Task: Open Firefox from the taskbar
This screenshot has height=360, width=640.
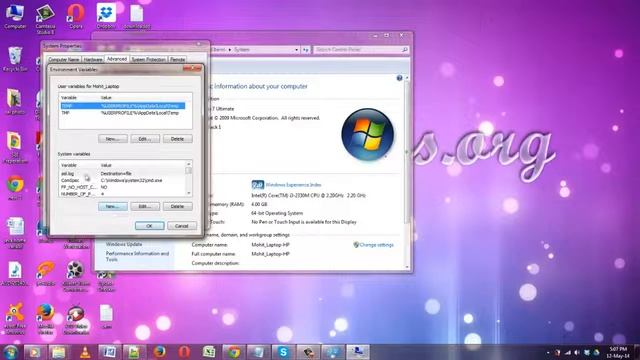Action: pyautogui.click(x=159, y=352)
